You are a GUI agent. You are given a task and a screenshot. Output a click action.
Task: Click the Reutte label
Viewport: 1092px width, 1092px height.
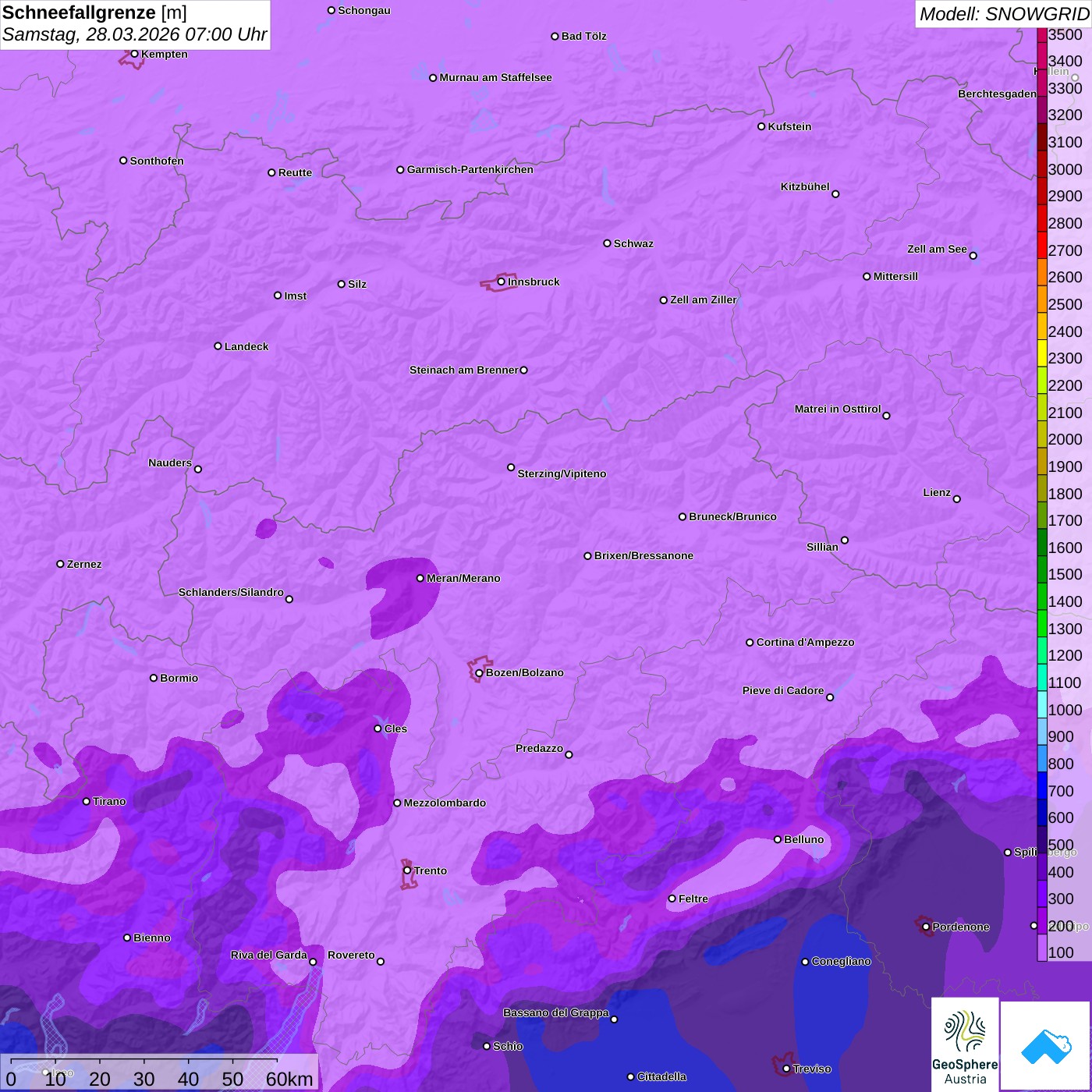point(295,172)
